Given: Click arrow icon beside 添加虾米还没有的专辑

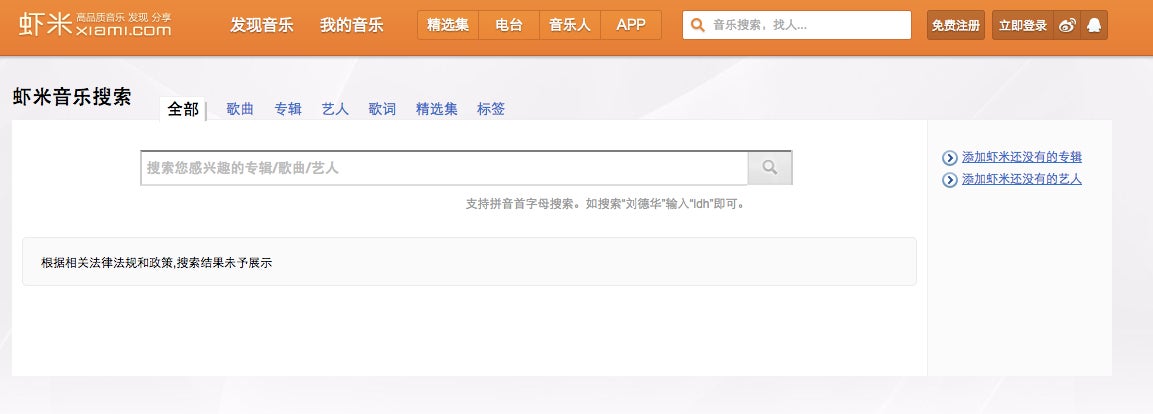Looking at the screenshot, I should pyautogui.click(x=949, y=157).
